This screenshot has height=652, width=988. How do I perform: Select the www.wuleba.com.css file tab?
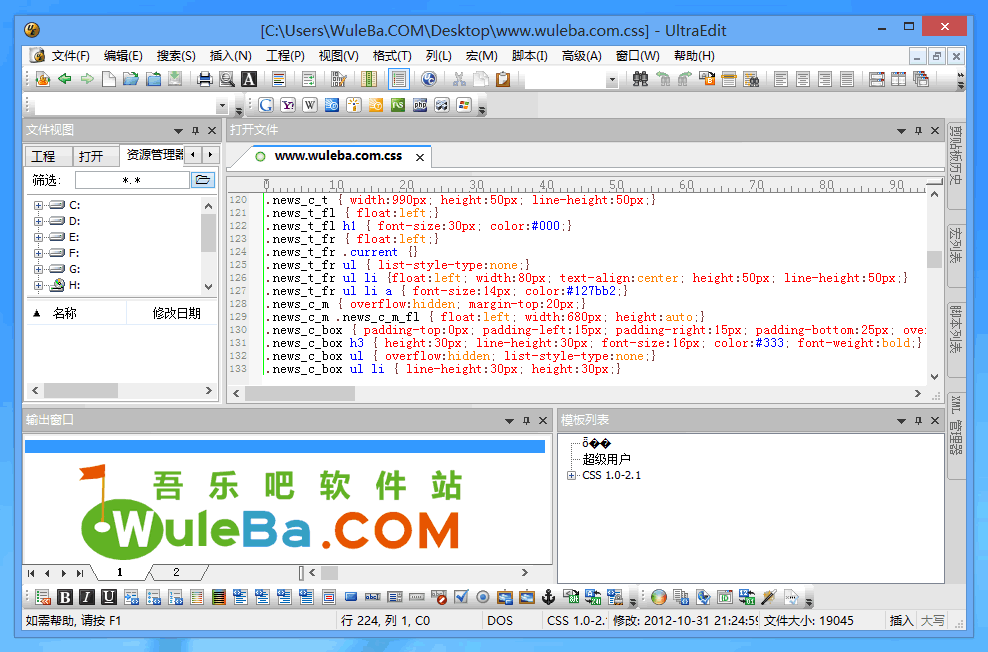click(338, 156)
